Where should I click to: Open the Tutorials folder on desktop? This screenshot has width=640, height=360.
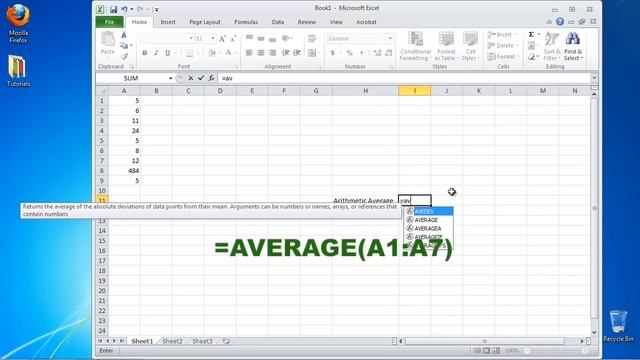(18, 71)
